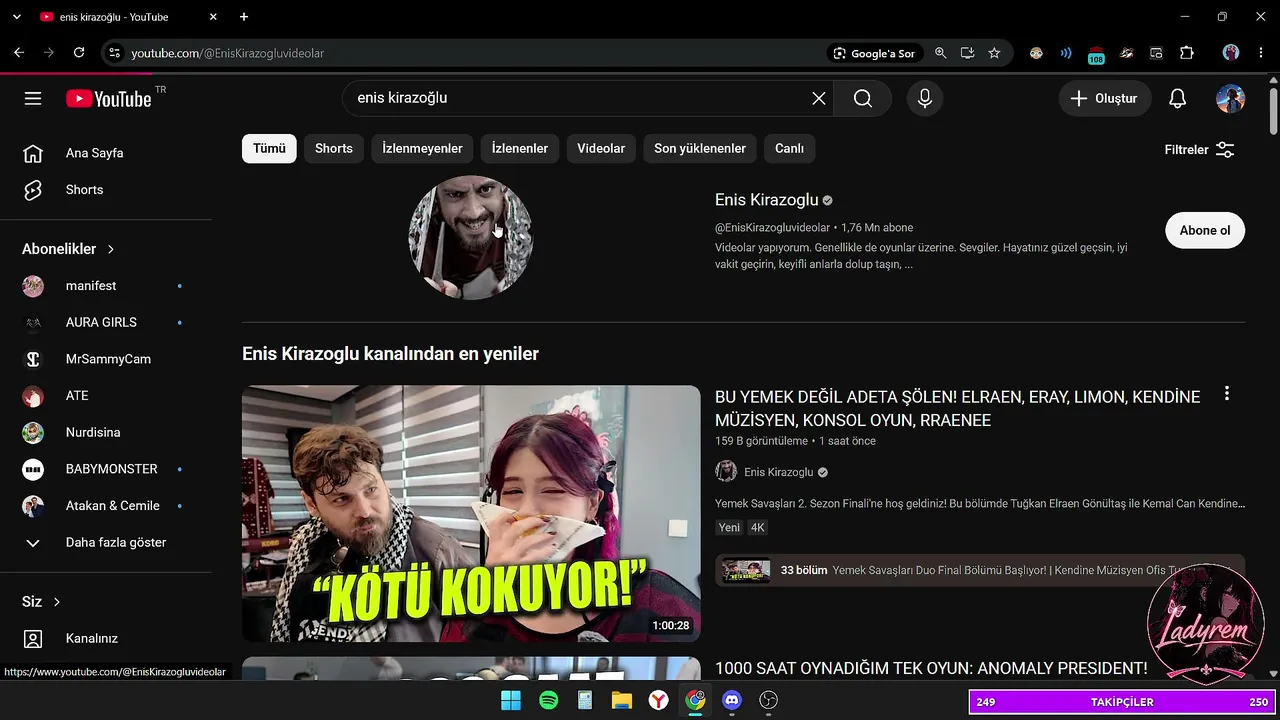Select the İzlenmeyenler filter chip
Screen dimensions: 1280x720
[x=422, y=148]
